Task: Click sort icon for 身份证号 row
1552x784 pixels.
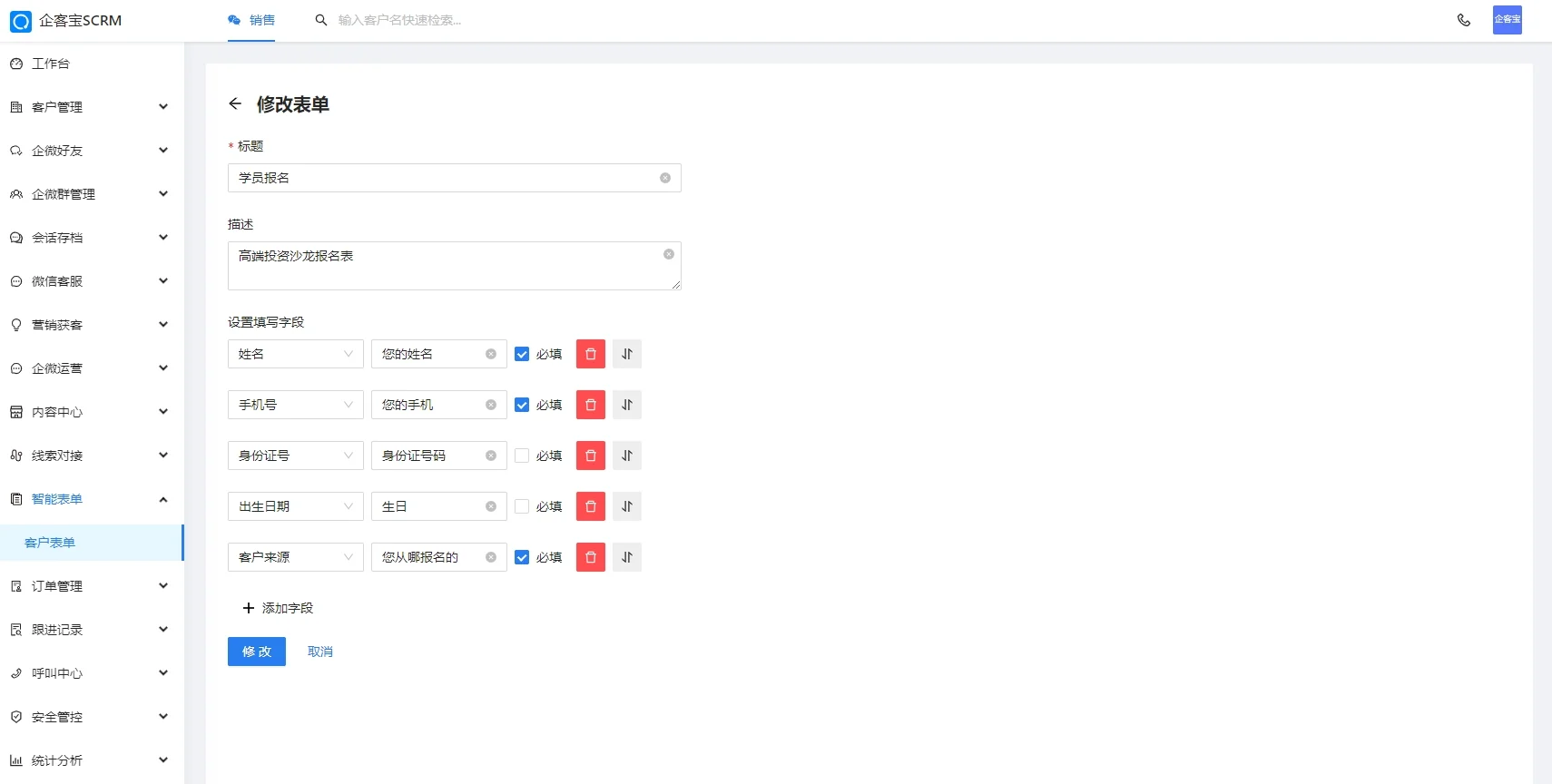Action: (x=627, y=456)
